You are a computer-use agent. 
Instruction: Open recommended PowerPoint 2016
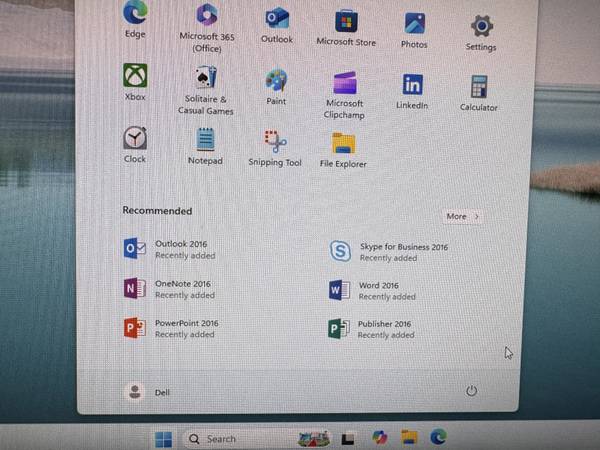171,328
